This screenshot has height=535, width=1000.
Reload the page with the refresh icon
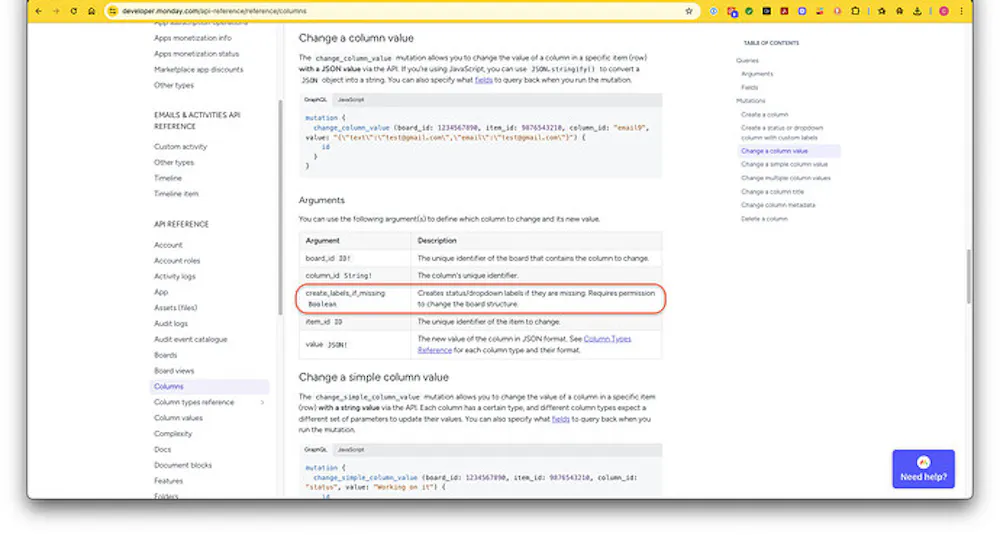point(74,11)
